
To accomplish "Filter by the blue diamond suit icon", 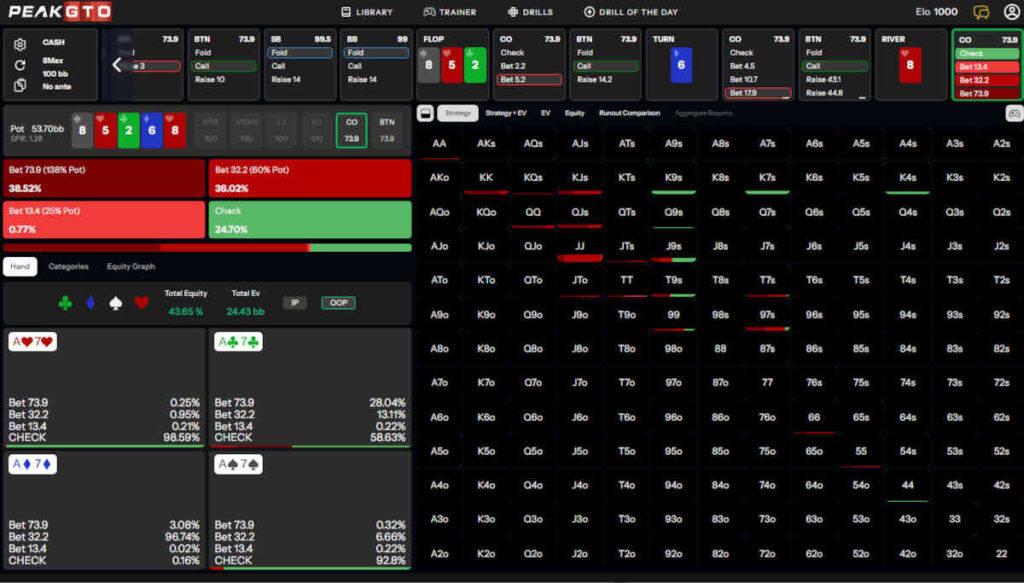I will [x=91, y=303].
